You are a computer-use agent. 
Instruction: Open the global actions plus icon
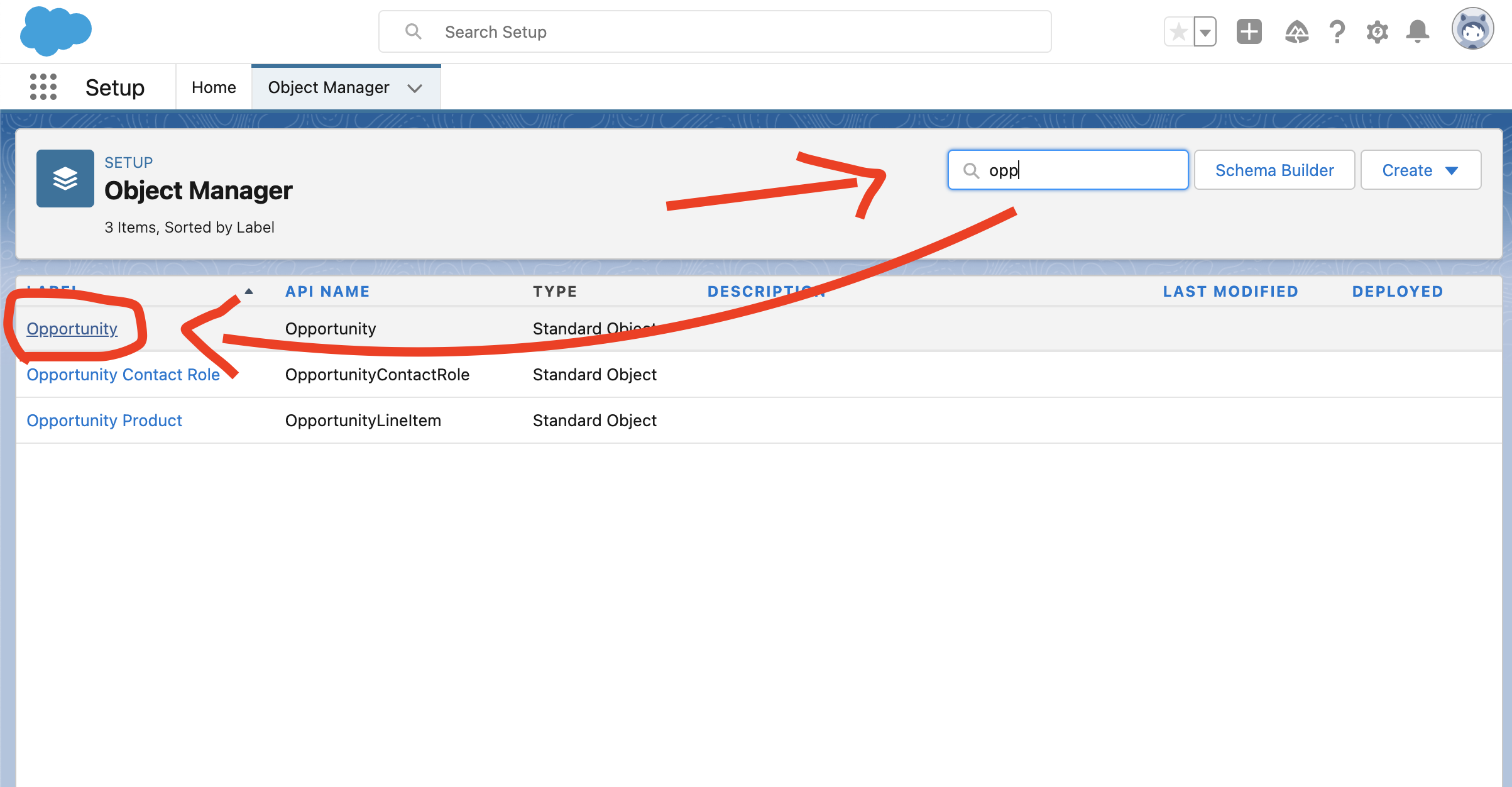(1249, 31)
